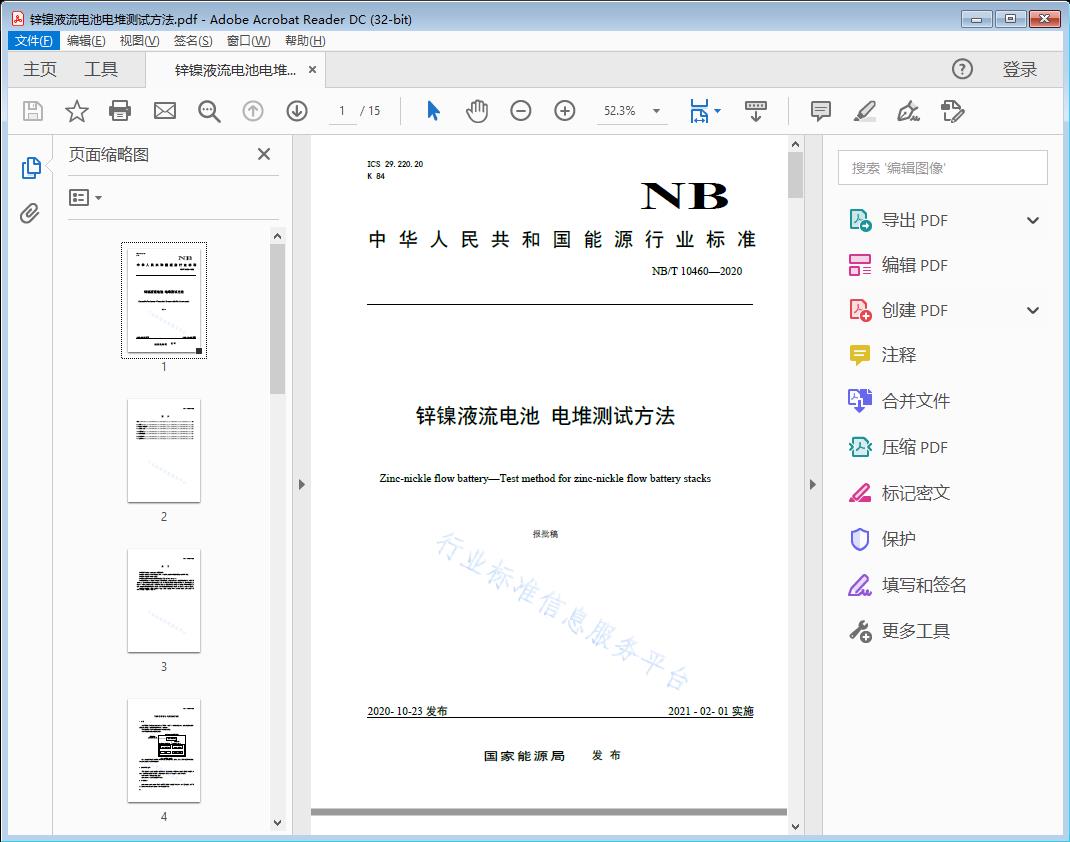Open the find text magnifier tool
The image size is (1070, 842).
coord(209,111)
